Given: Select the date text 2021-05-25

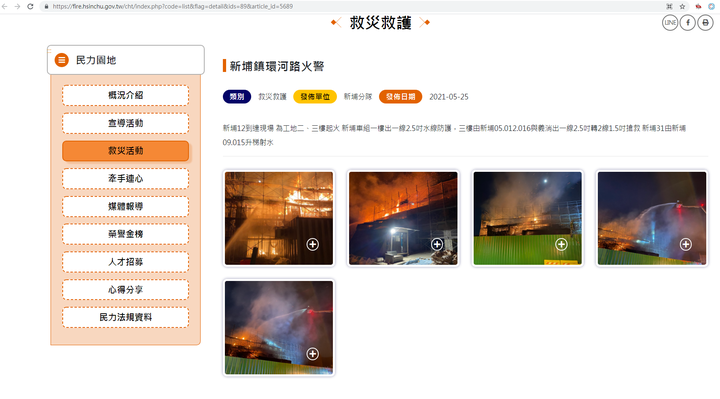Looking at the screenshot, I should tap(449, 97).
